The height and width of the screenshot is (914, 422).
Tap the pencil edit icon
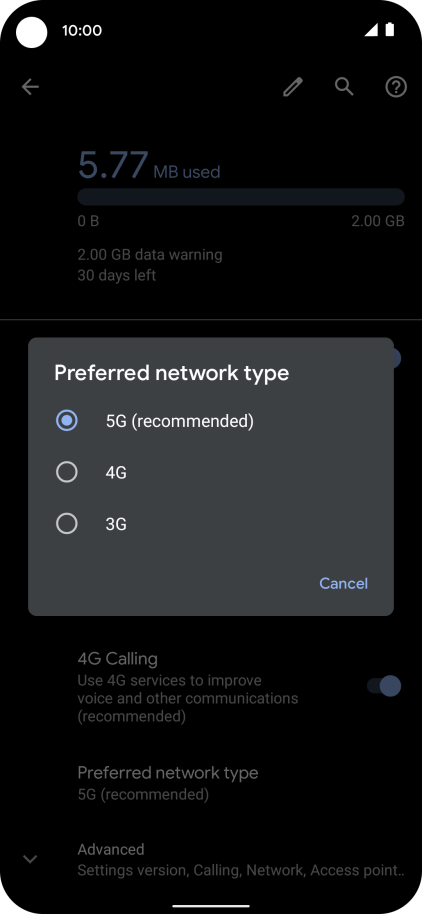coord(293,87)
